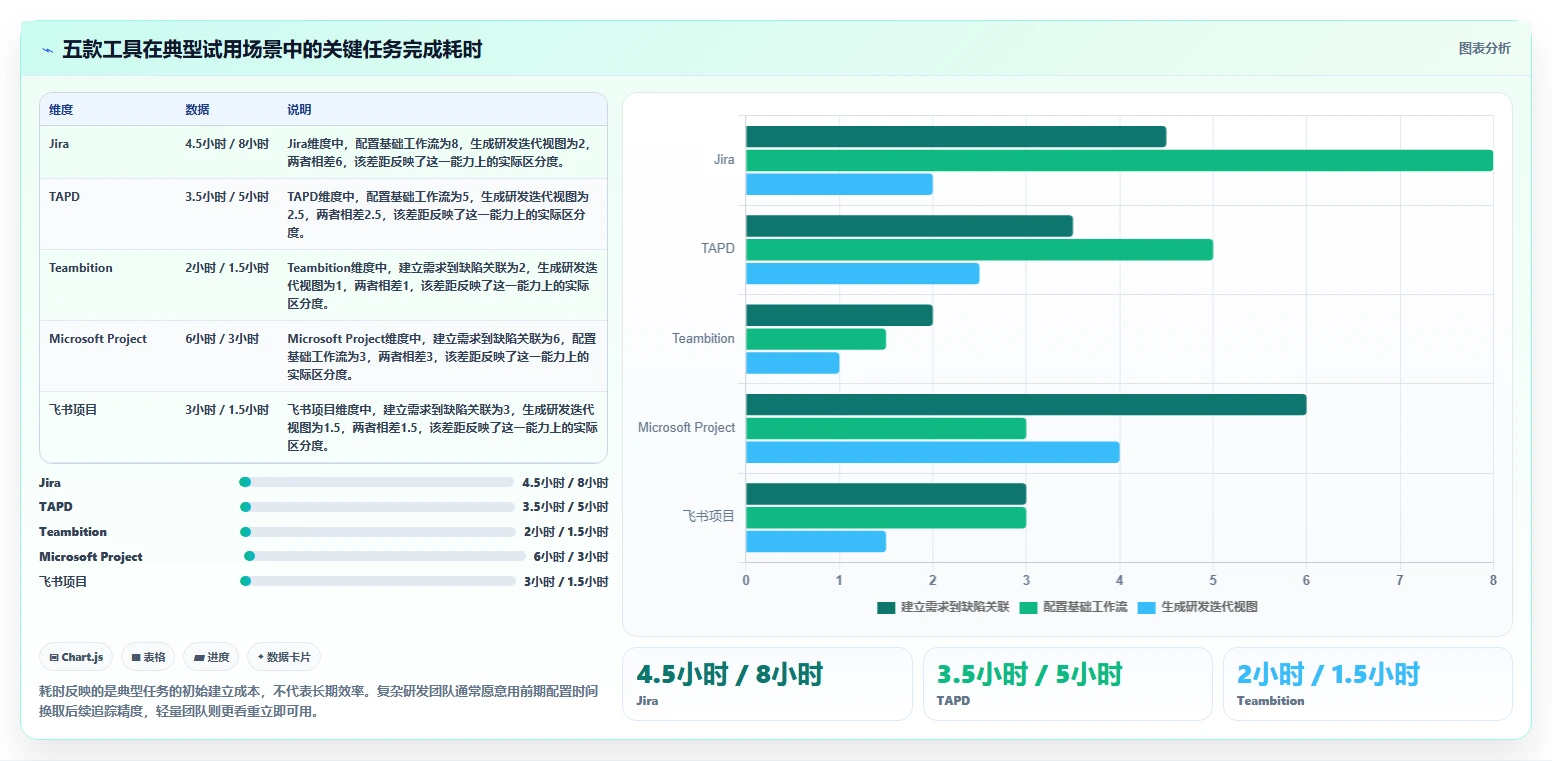Open the Teambition 2小时 / 1.5小时 data card
1552x761 pixels.
pyautogui.click(x=1367, y=684)
